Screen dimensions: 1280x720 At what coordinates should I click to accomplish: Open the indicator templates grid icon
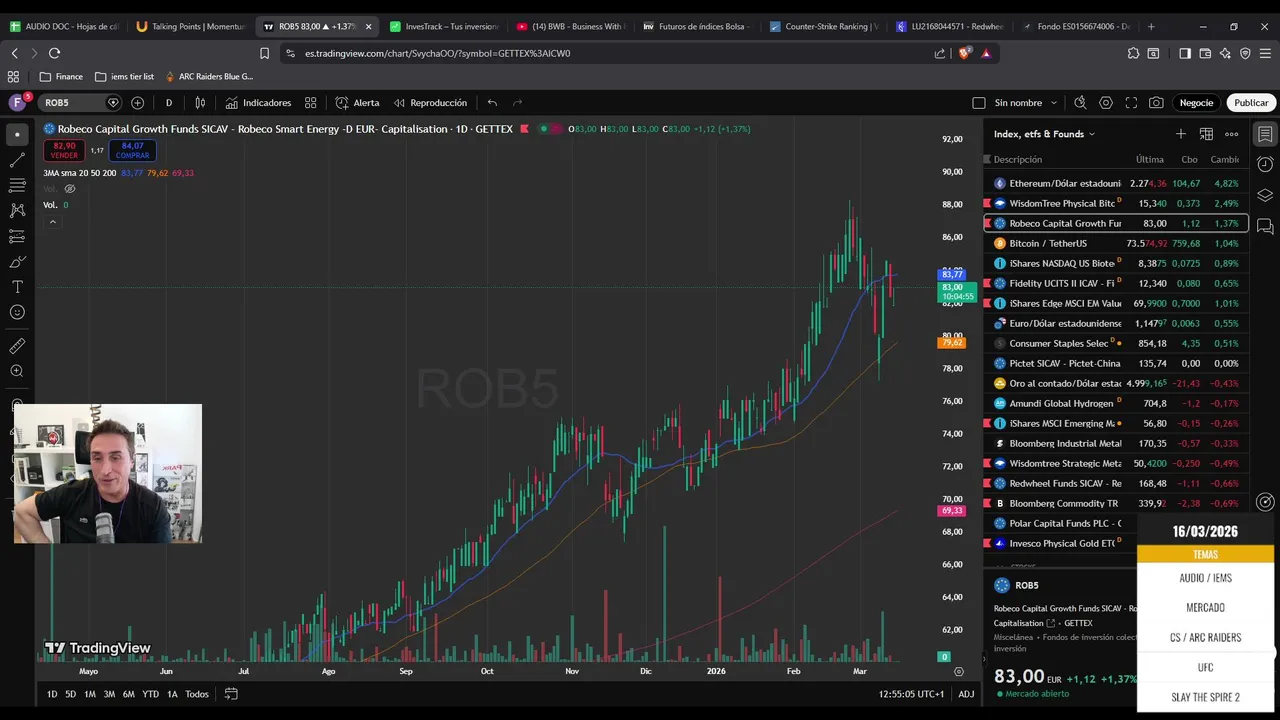311,103
